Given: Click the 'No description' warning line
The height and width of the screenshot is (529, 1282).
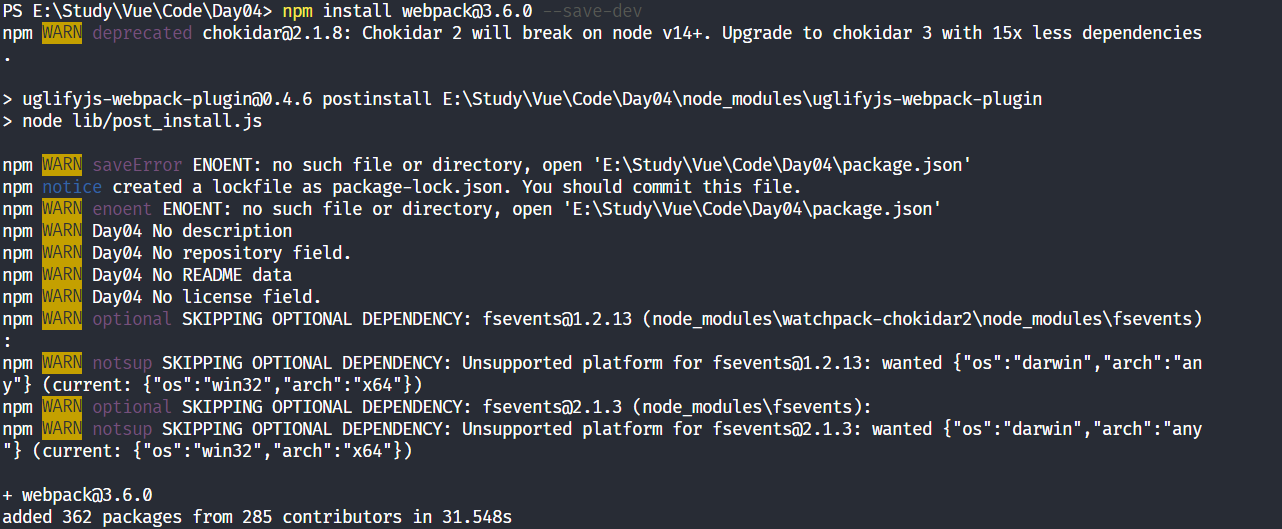Looking at the screenshot, I should tap(222, 231).
